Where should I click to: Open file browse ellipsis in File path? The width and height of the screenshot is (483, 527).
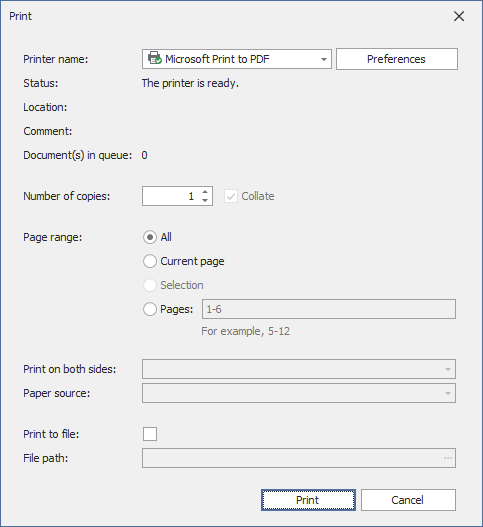[448, 458]
